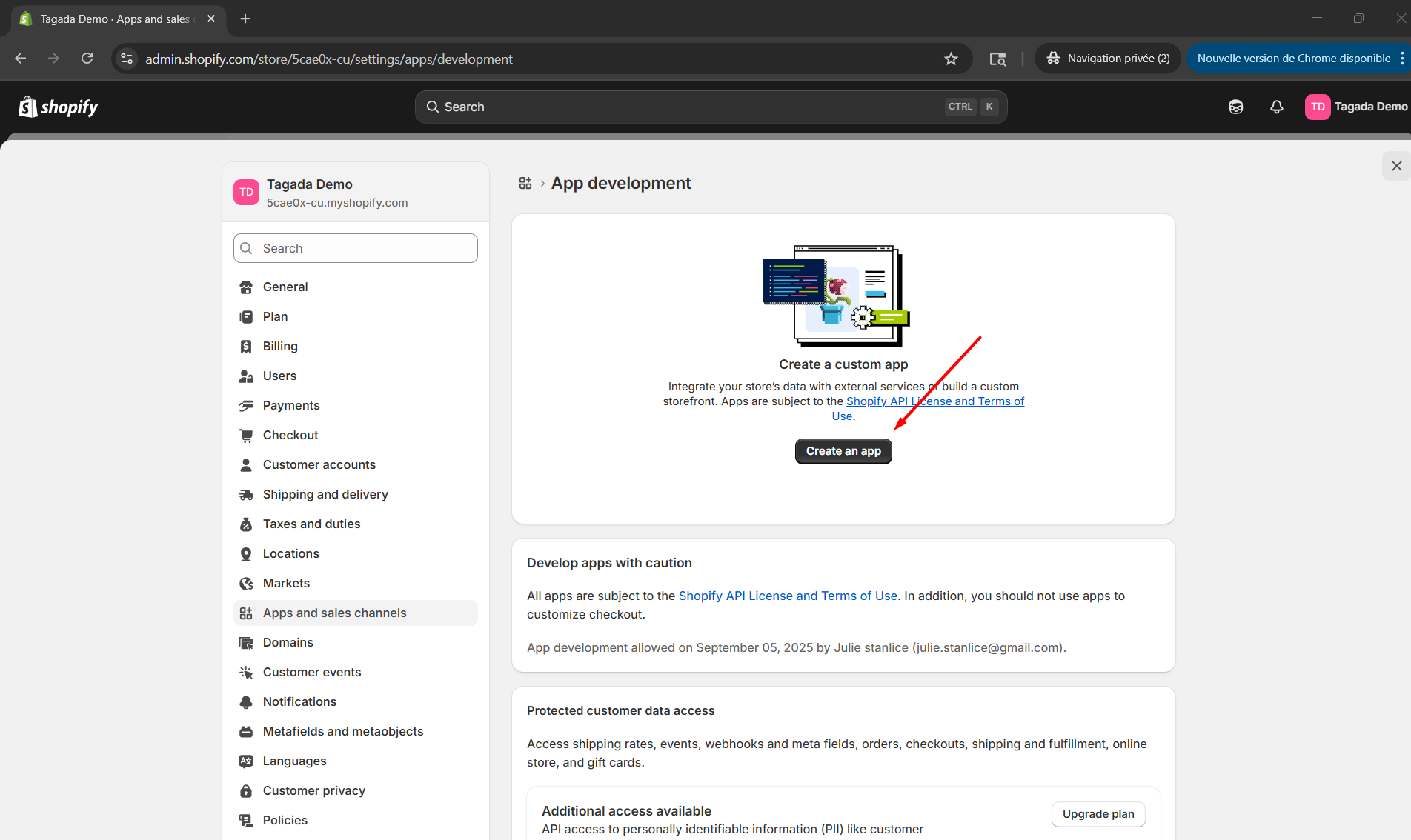This screenshot has width=1411, height=840.
Task: Click the apps breadcrumb icon
Action: click(525, 183)
